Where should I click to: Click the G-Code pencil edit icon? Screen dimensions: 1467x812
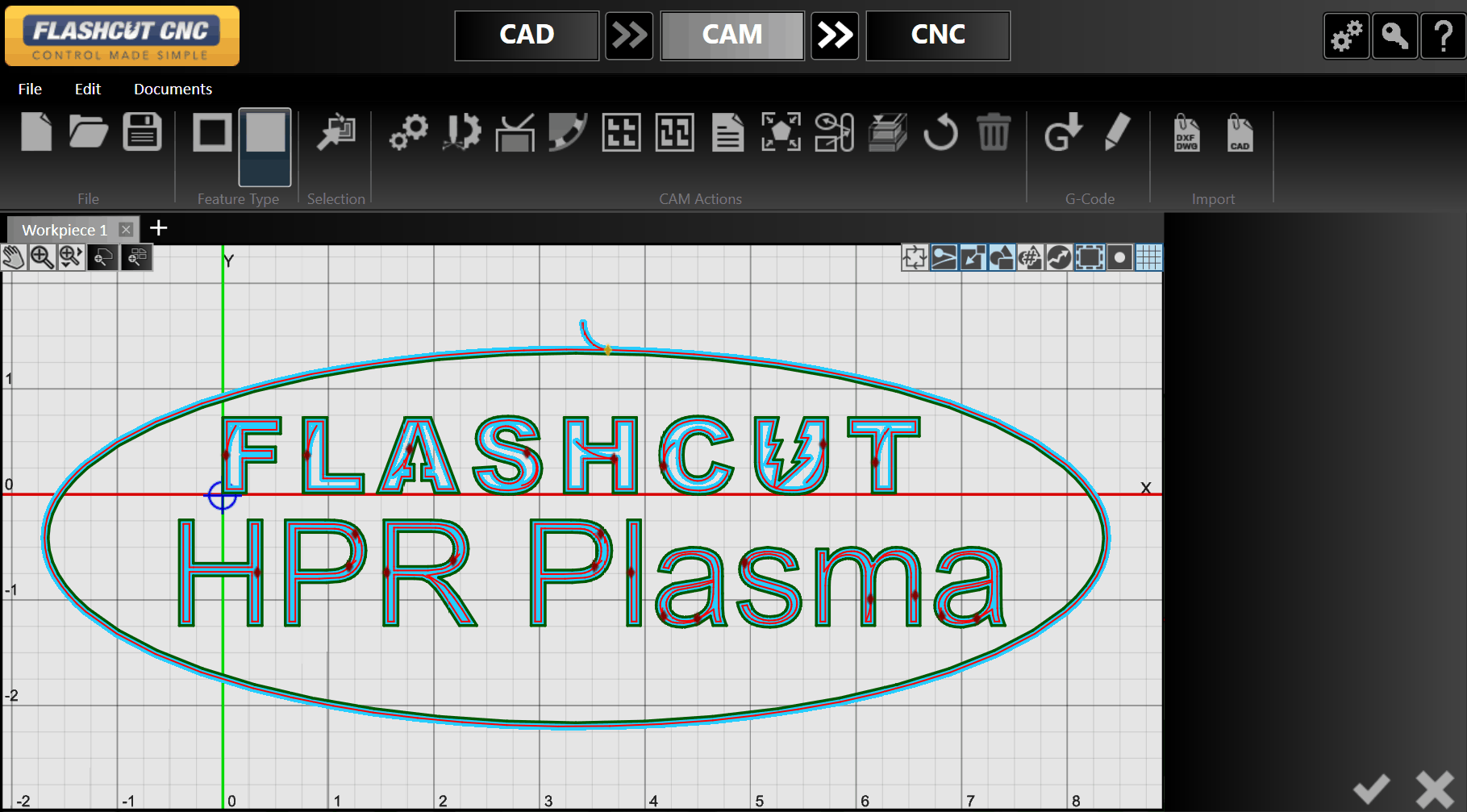[x=1117, y=132]
